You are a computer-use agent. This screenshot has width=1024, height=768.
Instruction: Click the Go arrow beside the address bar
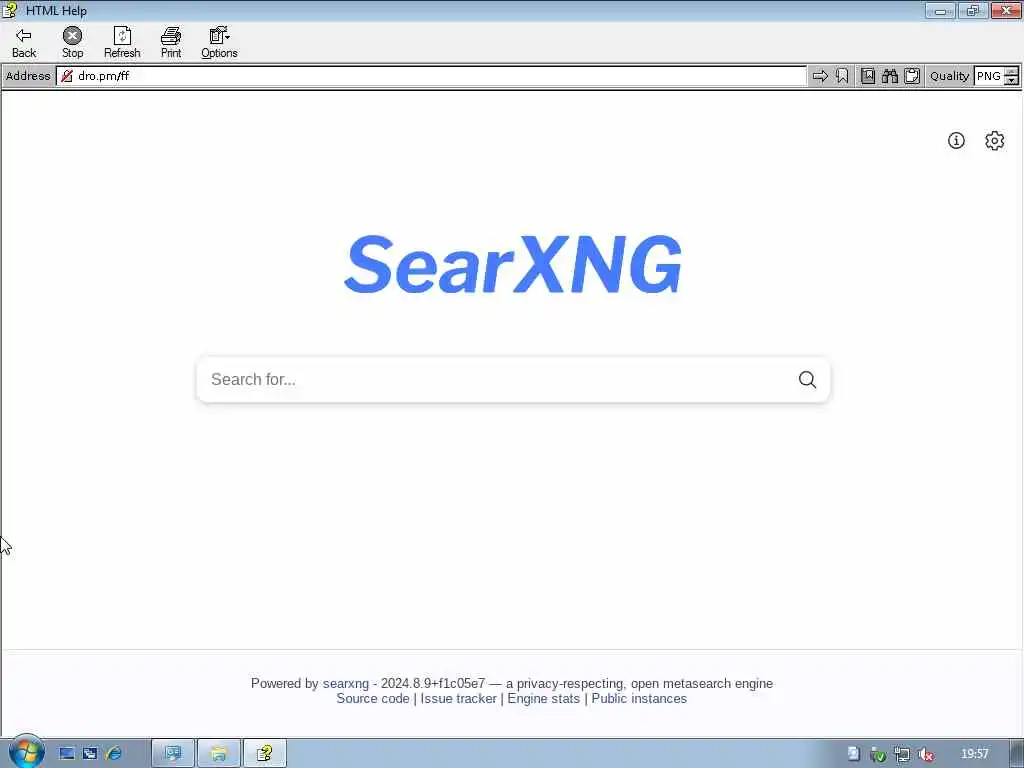pos(820,76)
